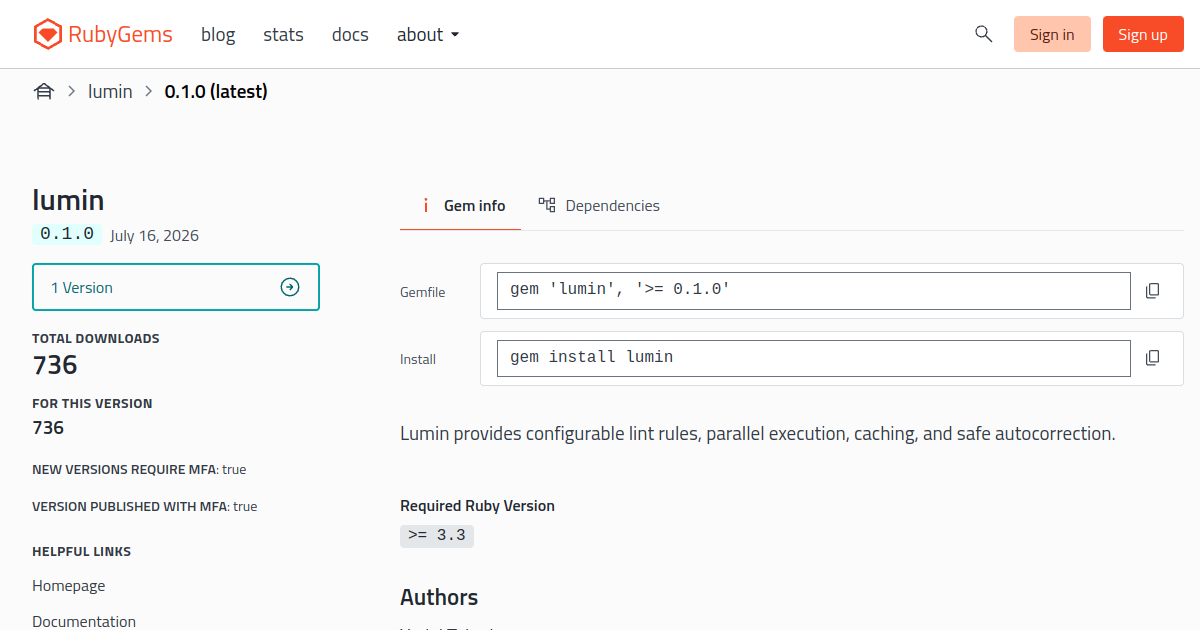This screenshot has height=630, width=1200.
Task: Click the Authors heading
Action: [439, 598]
